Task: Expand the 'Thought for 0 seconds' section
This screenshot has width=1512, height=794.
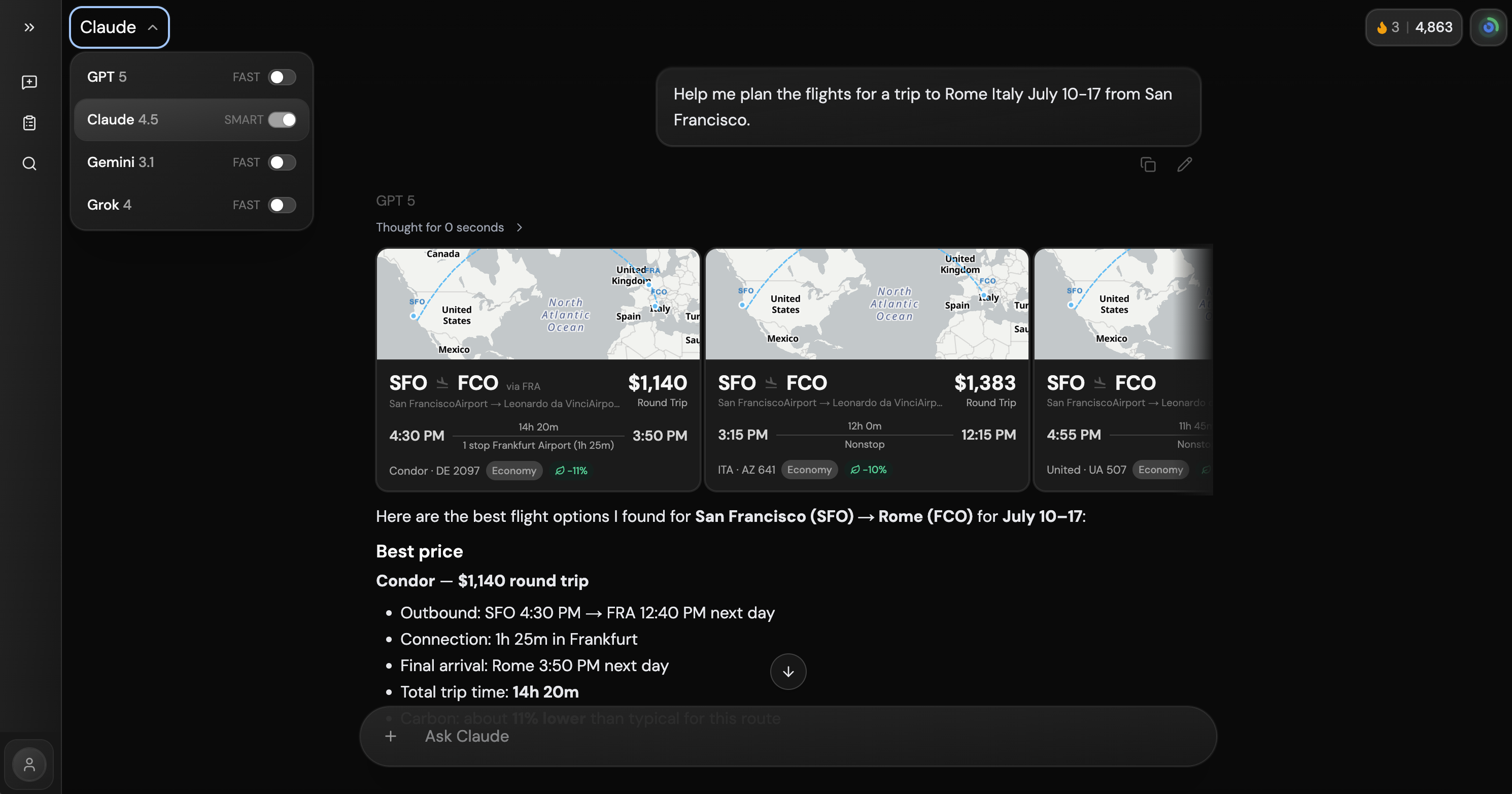Action: [449, 227]
